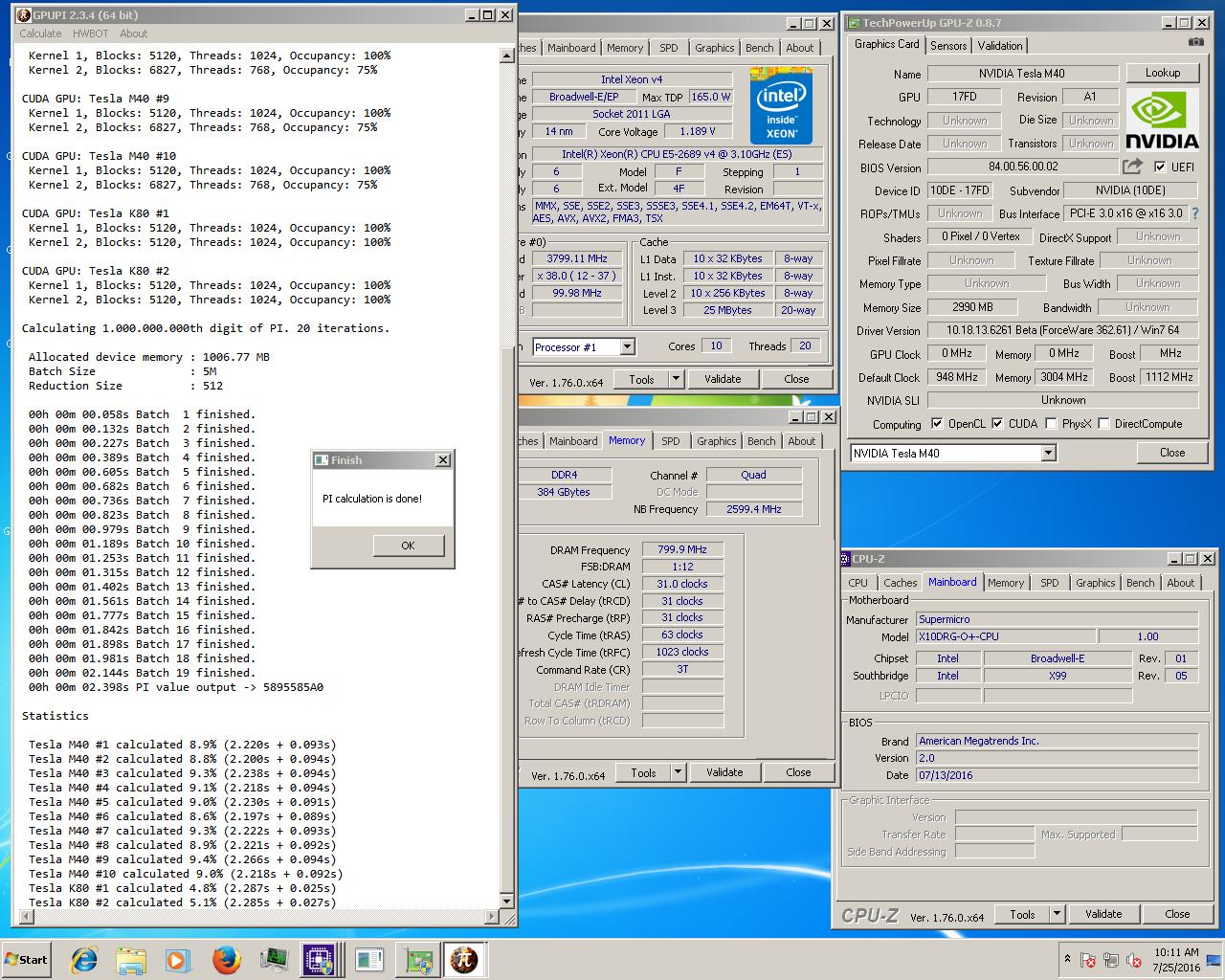The image size is (1225, 980).
Task: Click the motherboard Model field X10DRG-O+-CPU
Action: [1005, 636]
